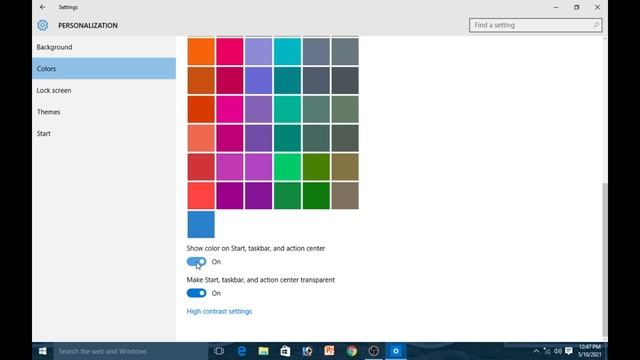
Task: Choose the bright cyan accent color
Action: click(287, 52)
